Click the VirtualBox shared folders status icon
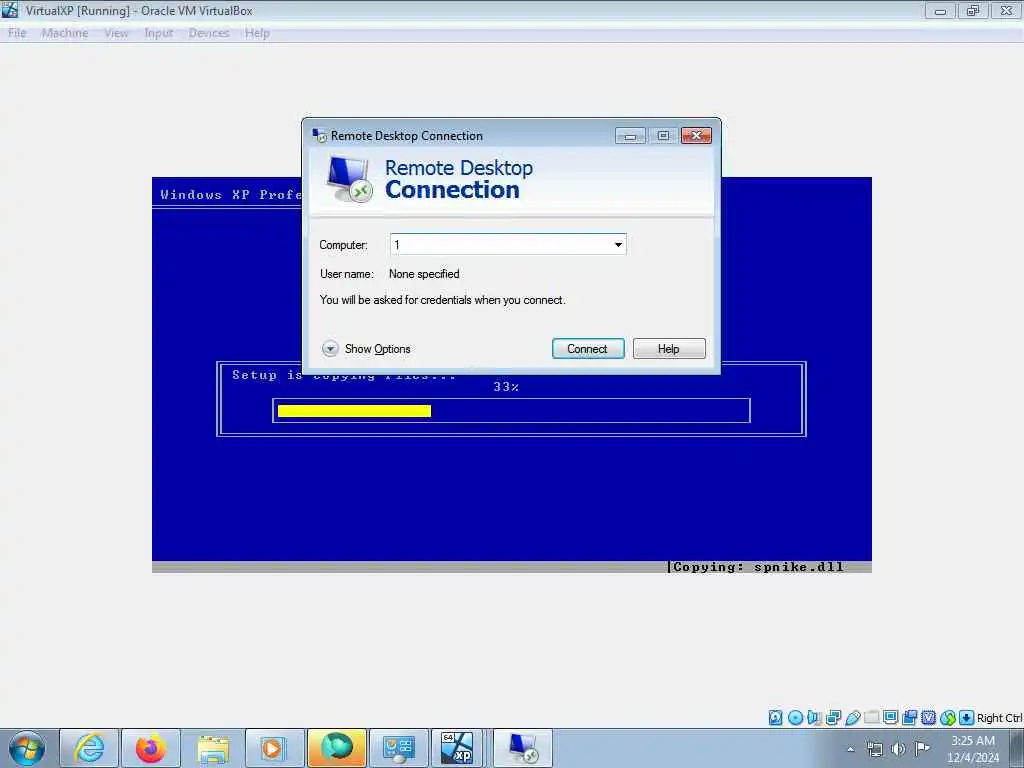Screen dimensions: 1024x768 click(871, 718)
